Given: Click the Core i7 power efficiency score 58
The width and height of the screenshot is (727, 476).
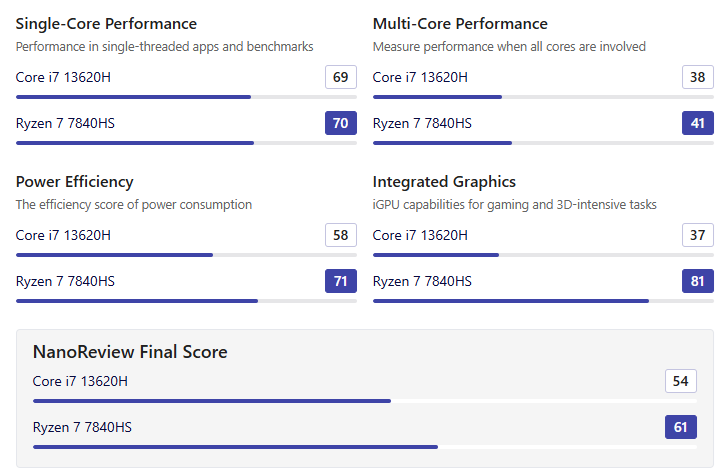Looking at the screenshot, I should tap(341, 235).
